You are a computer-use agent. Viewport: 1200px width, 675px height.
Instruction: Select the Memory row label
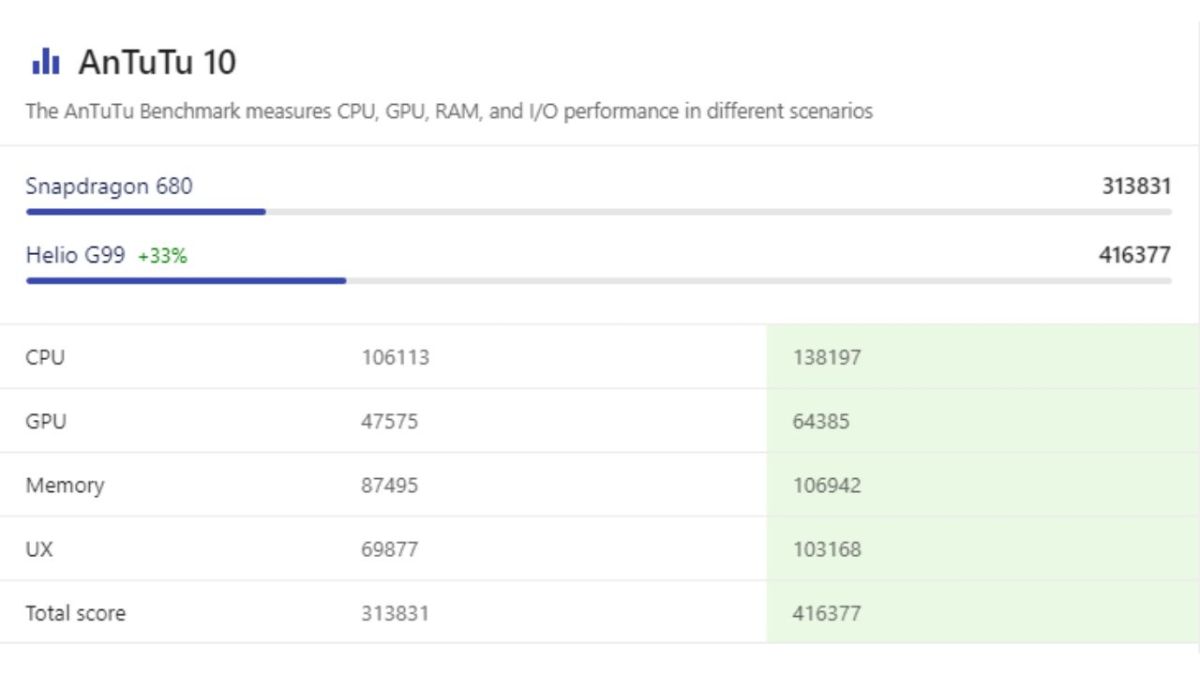pos(65,485)
